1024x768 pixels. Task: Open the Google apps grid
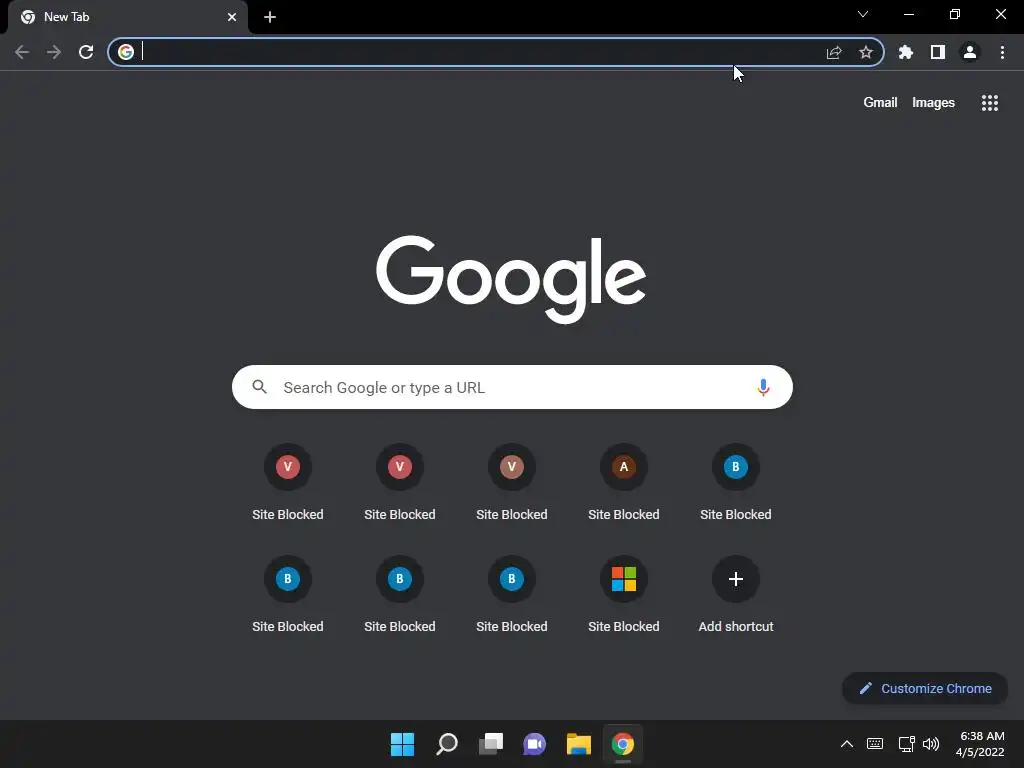[989, 103]
